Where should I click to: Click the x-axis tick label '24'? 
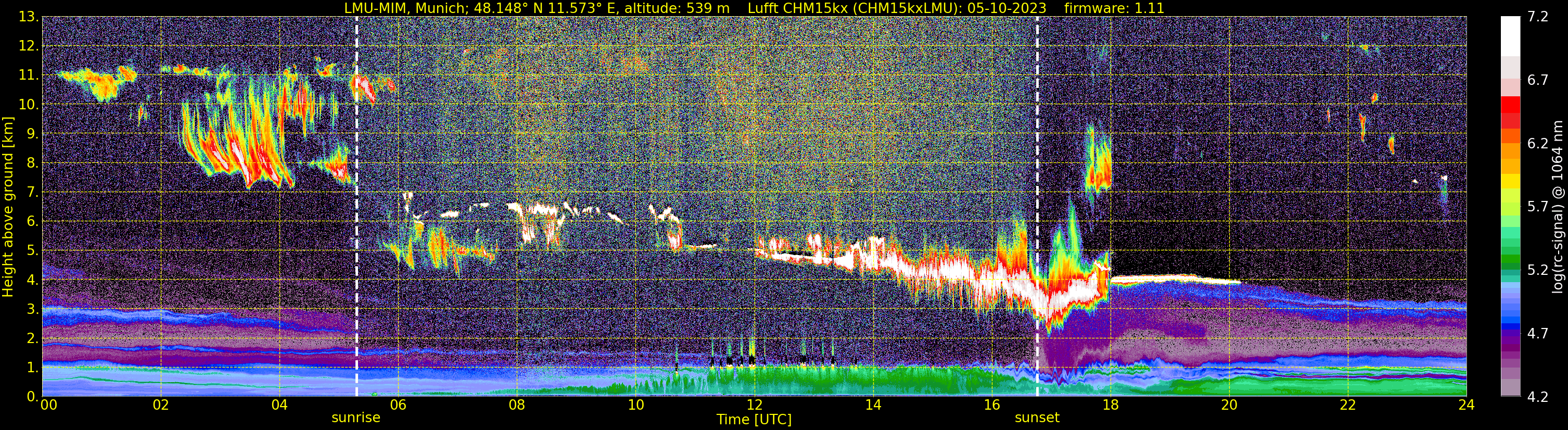pos(1467,405)
